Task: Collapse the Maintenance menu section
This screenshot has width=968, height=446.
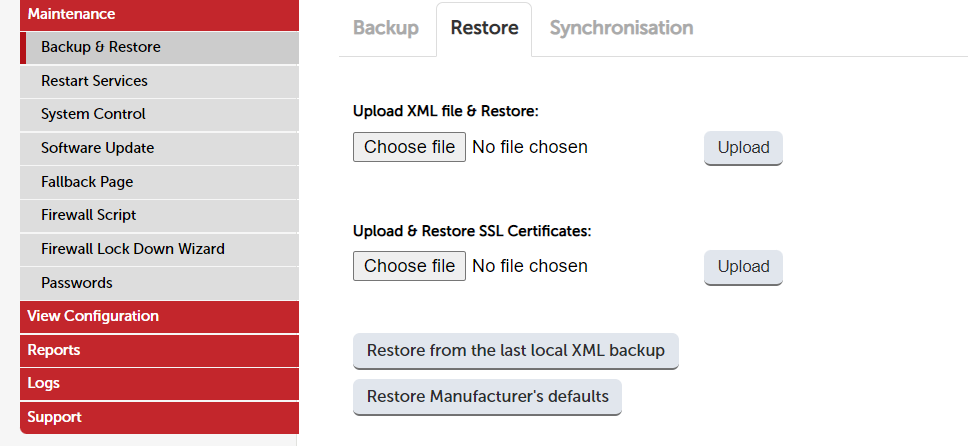Action: click(159, 15)
